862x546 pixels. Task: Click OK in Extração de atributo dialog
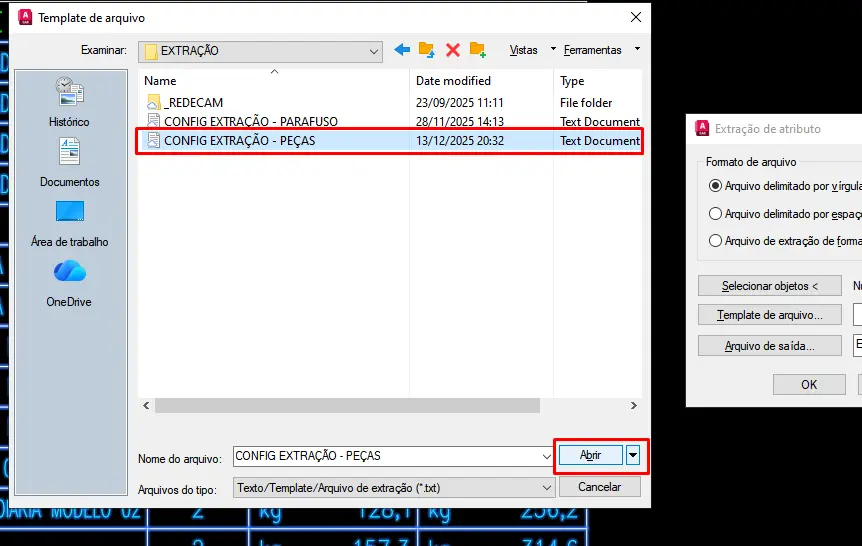click(809, 384)
